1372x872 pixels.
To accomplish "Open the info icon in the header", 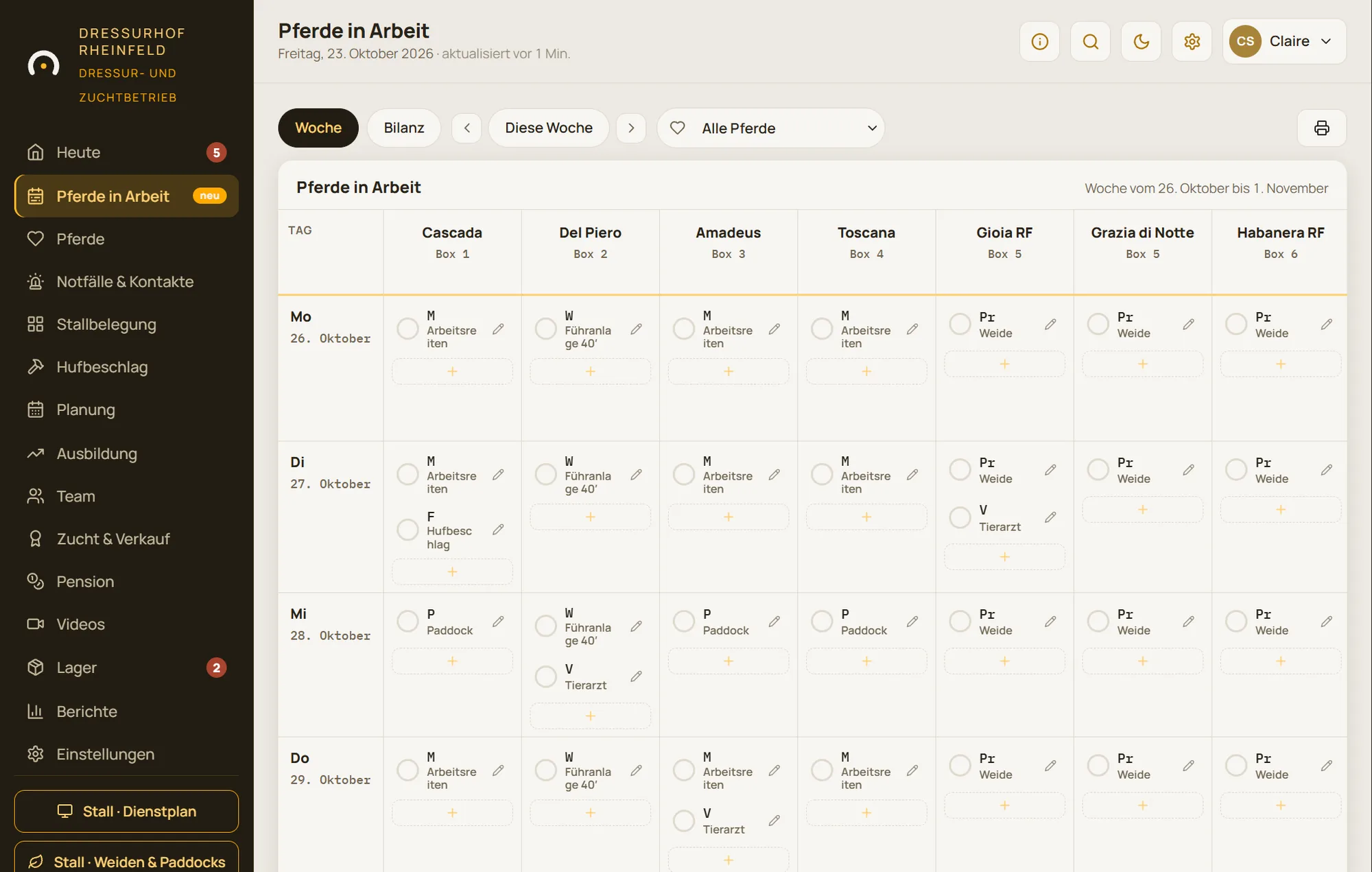I will [x=1039, y=42].
